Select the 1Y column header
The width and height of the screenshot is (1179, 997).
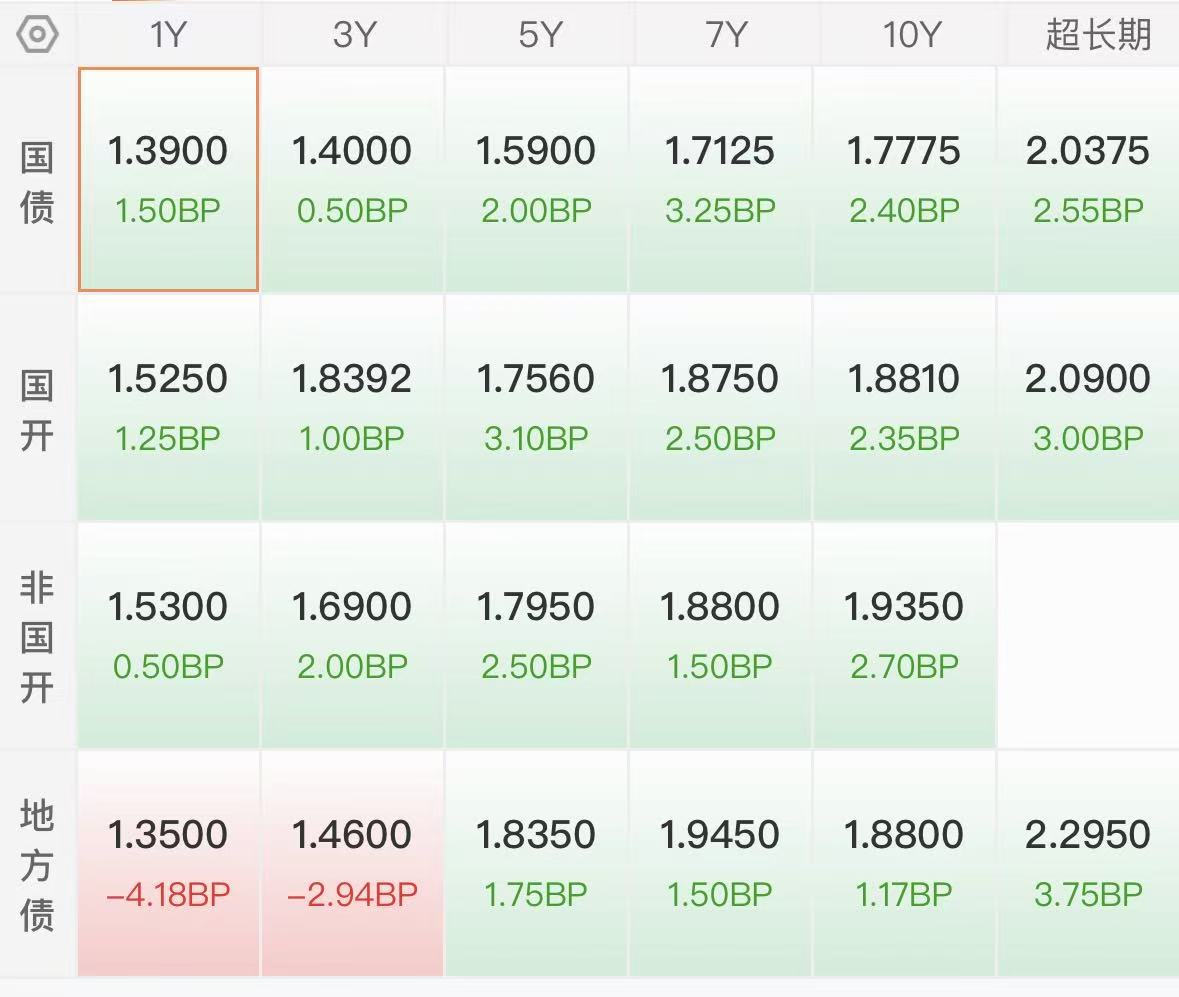(x=168, y=35)
